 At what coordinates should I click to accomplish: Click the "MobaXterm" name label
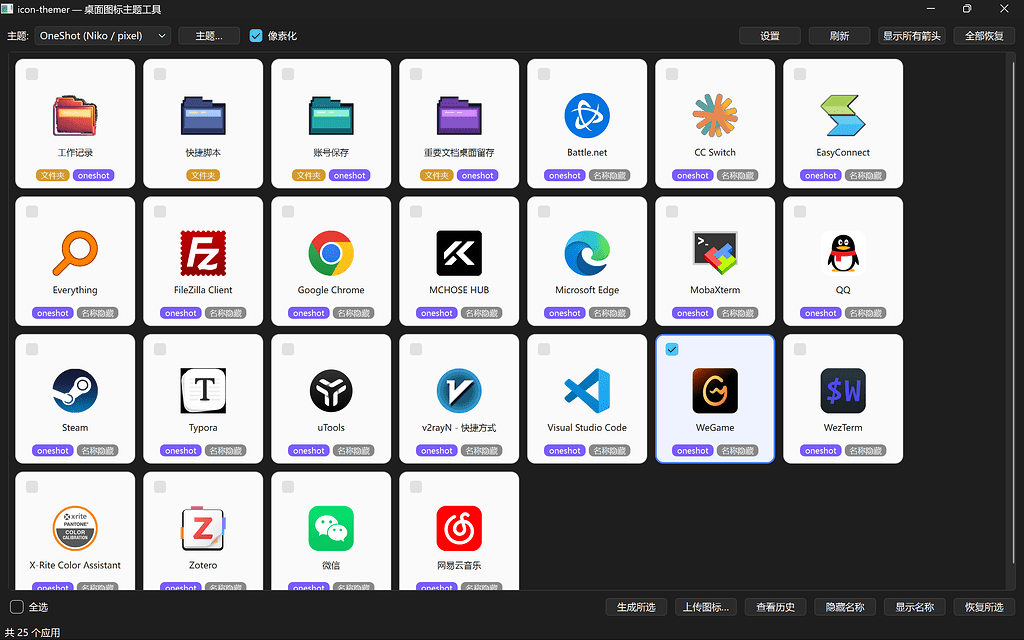coord(715,290)
